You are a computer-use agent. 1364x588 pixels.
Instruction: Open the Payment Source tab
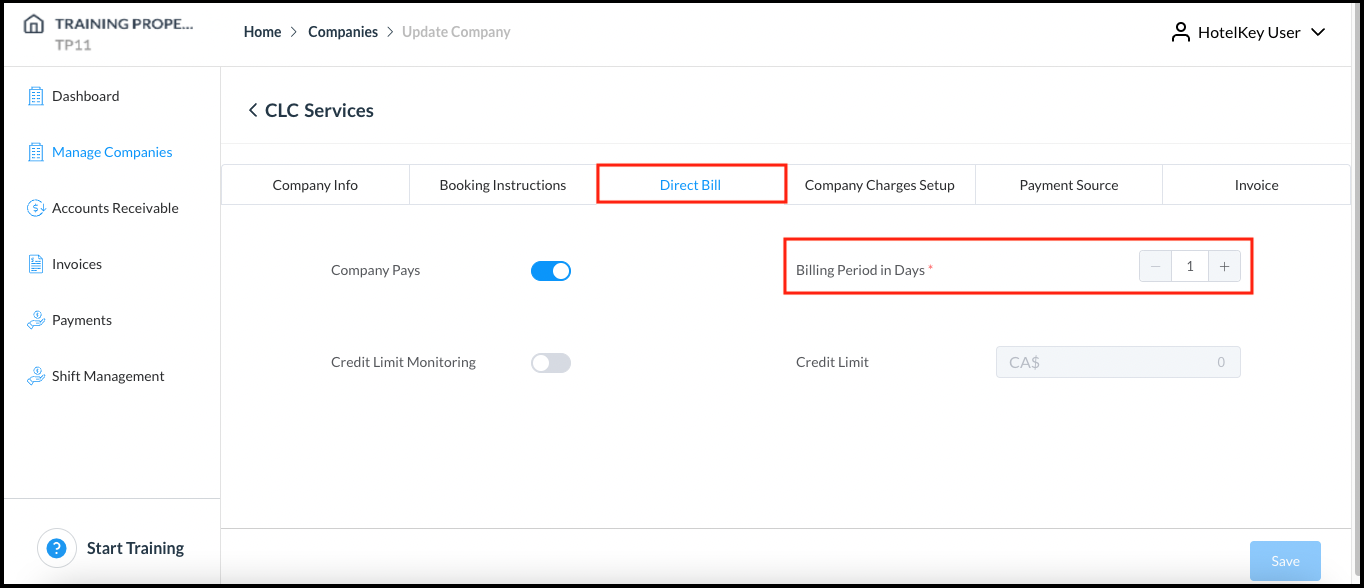coord(1067,184)
